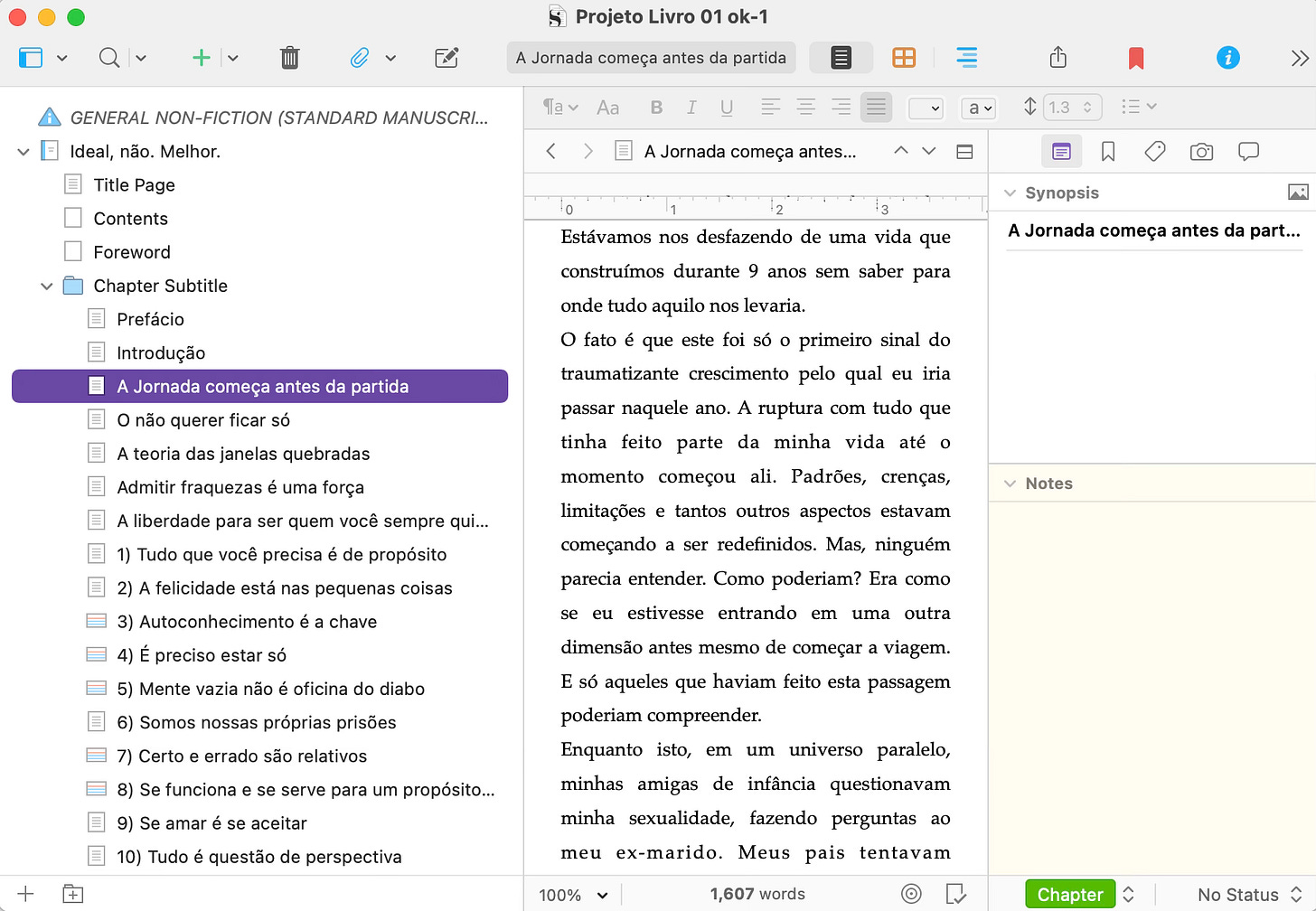Open zoom 100% dropdown
The height and width of the screenshot is (911, 1316).
(573, 895)
